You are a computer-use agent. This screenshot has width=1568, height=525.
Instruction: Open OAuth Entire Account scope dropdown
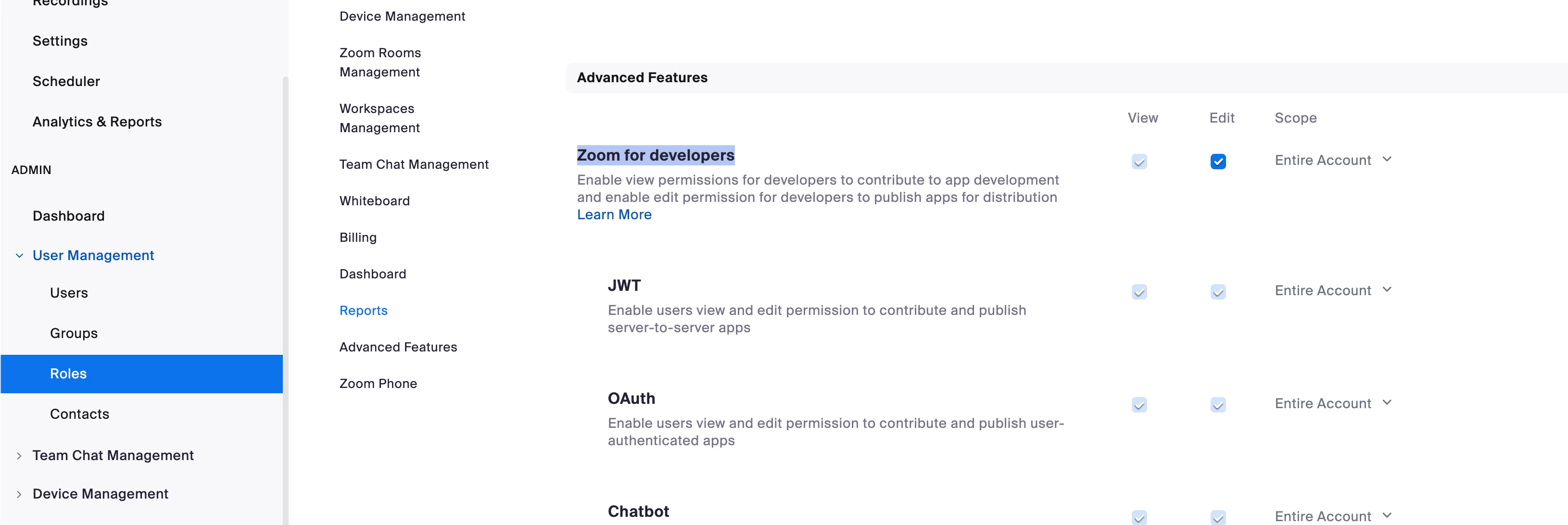coord(1332,403)
